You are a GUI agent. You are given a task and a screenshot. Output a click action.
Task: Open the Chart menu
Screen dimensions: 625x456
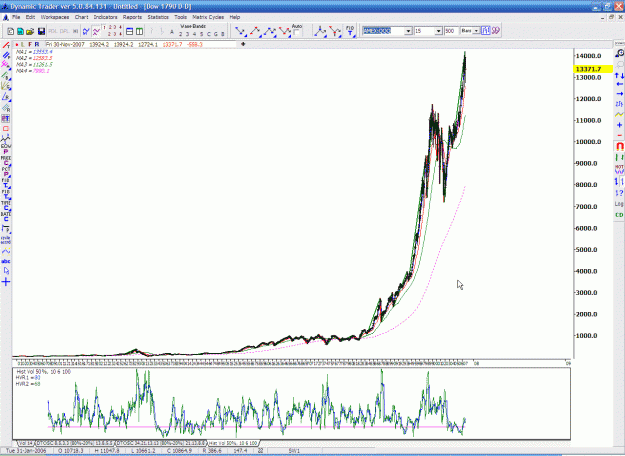[81, 17]
